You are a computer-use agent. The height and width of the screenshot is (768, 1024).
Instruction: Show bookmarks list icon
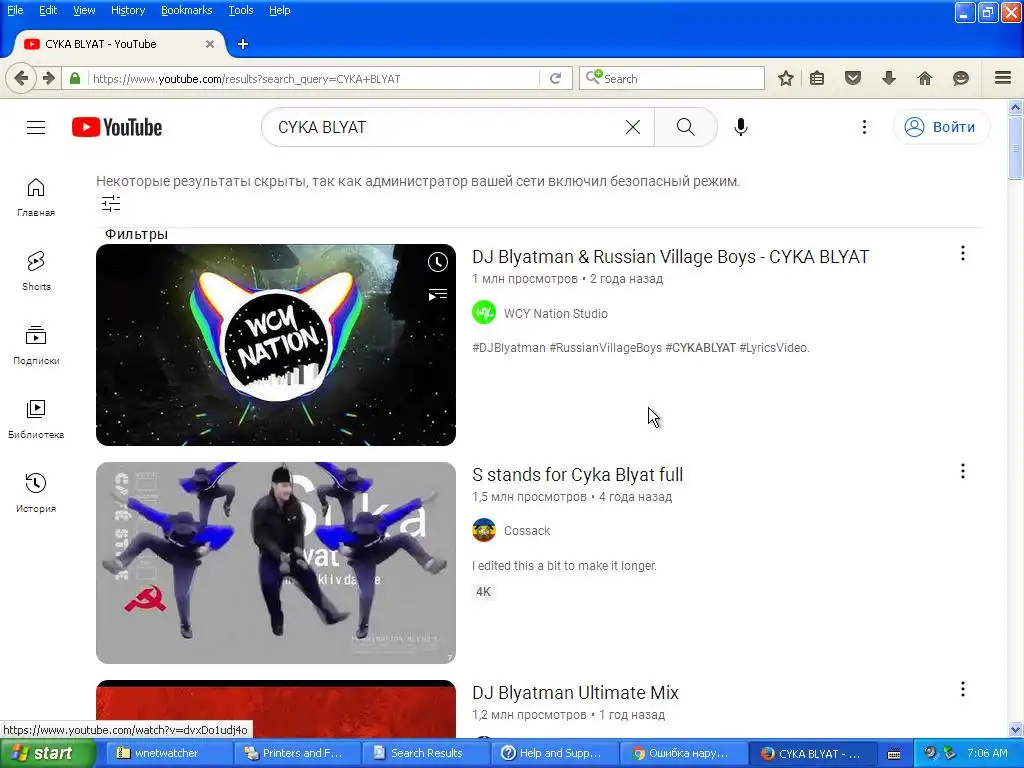[x=817, y=78]
